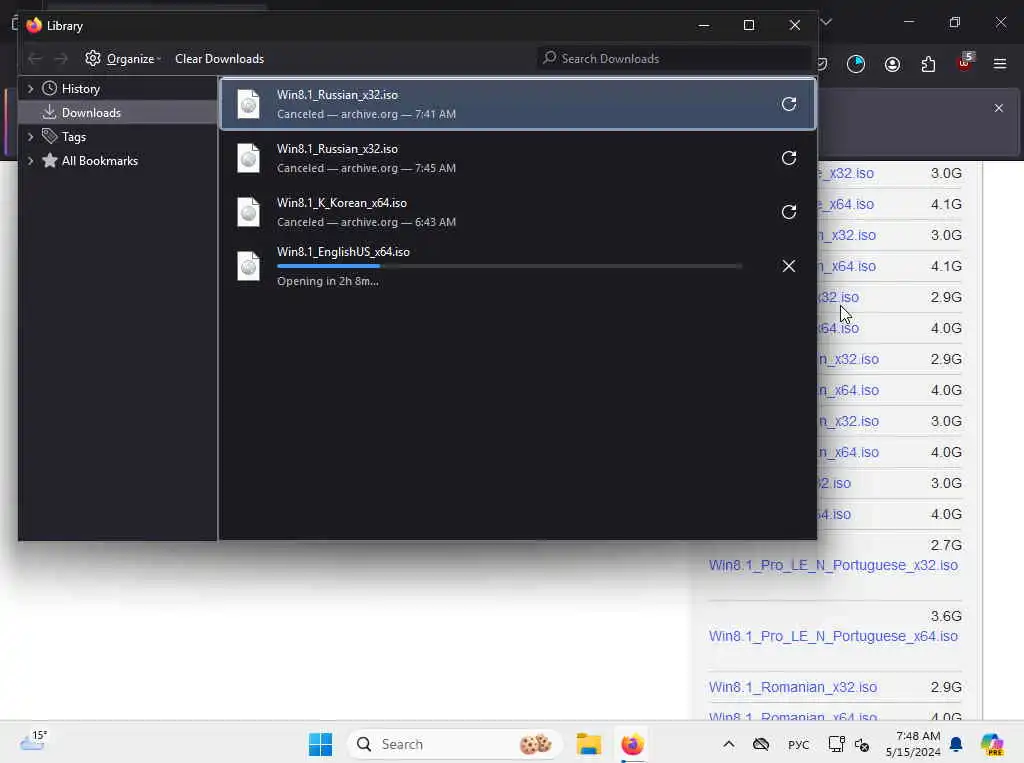Click the Win8.1_EnglishUS_x64.iso progress bar
1024x763 pixels.
(509, 266)
